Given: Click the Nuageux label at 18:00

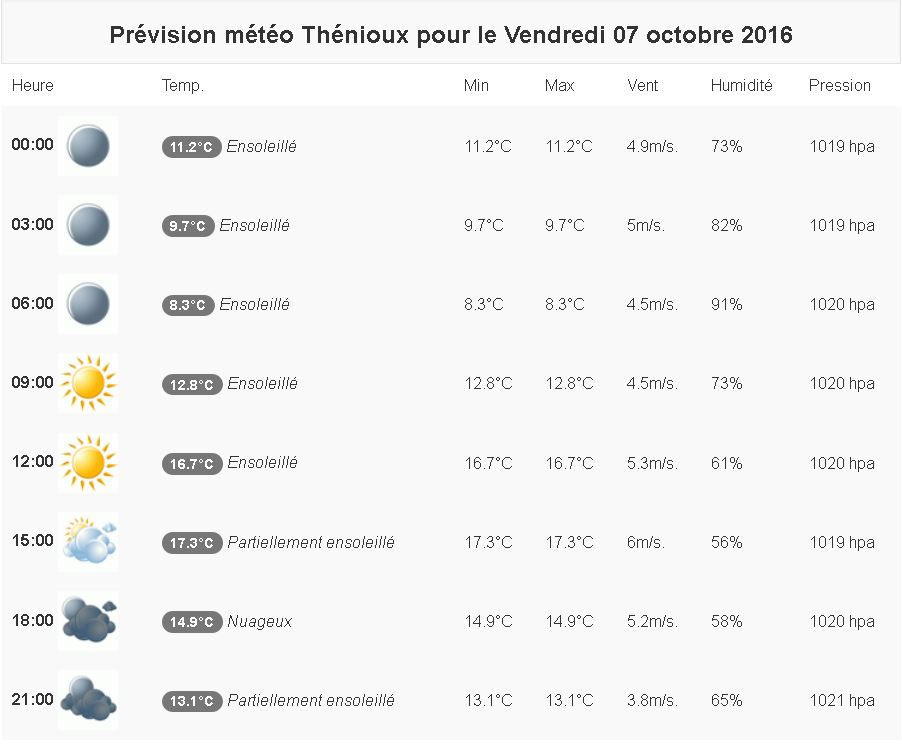Looking at the screenshot, I should [x=260, y=621].
